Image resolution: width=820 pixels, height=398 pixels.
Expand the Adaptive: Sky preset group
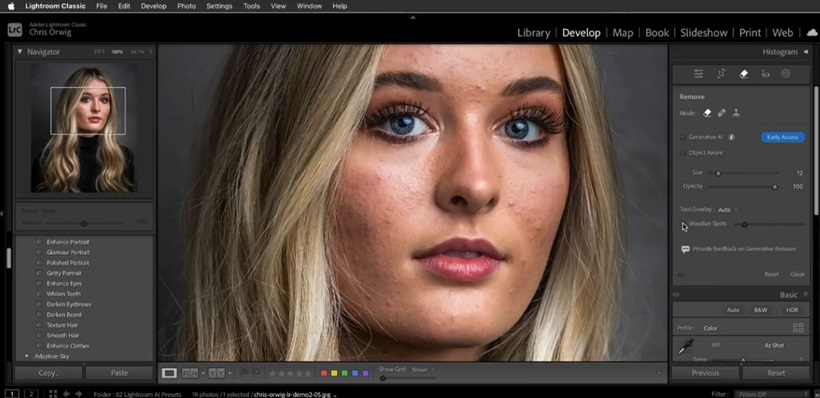click(27, 356)
